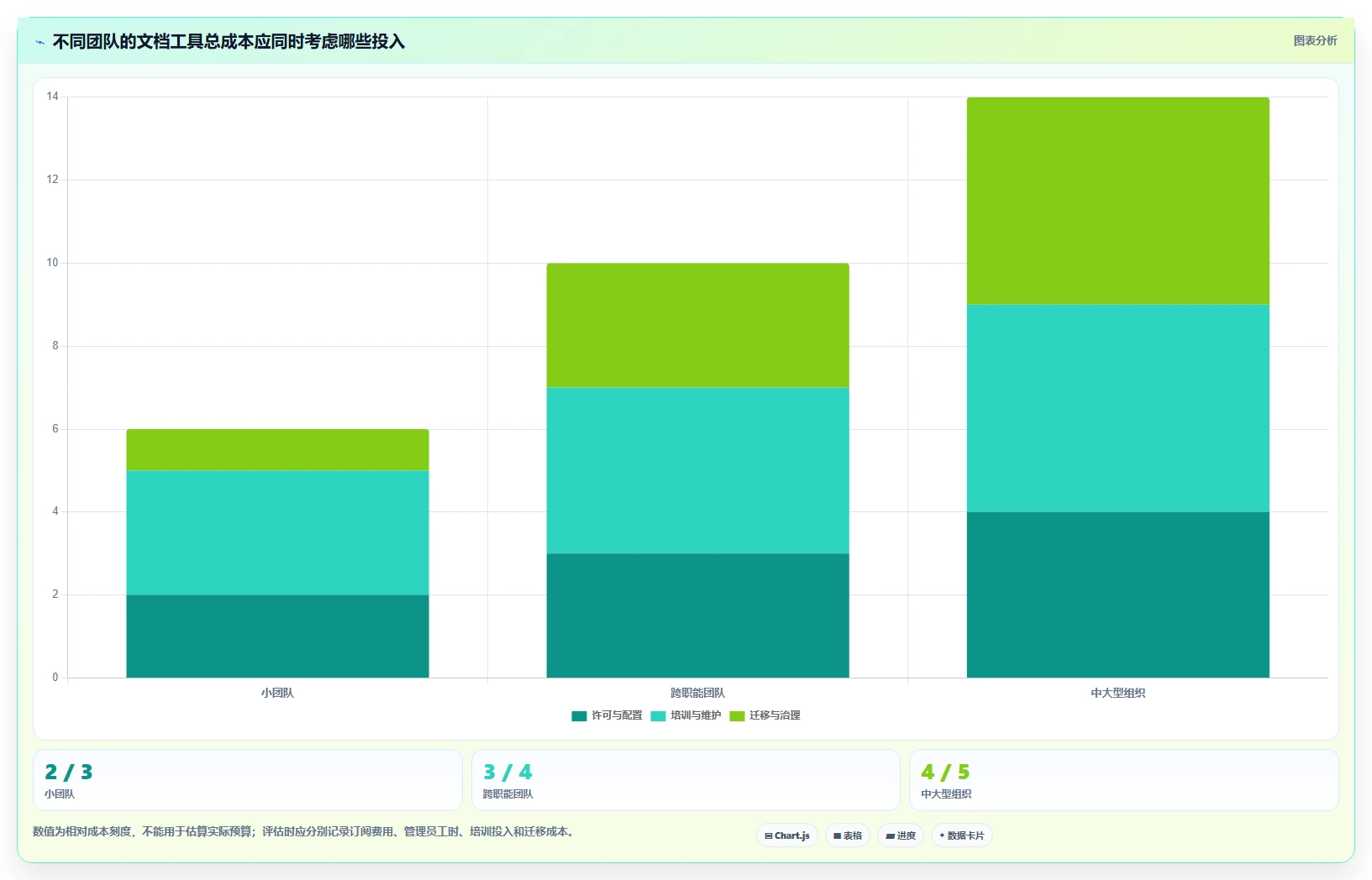Select the 数据卡片 chip
Screen dimensions: 1372x880
[962, 835]
